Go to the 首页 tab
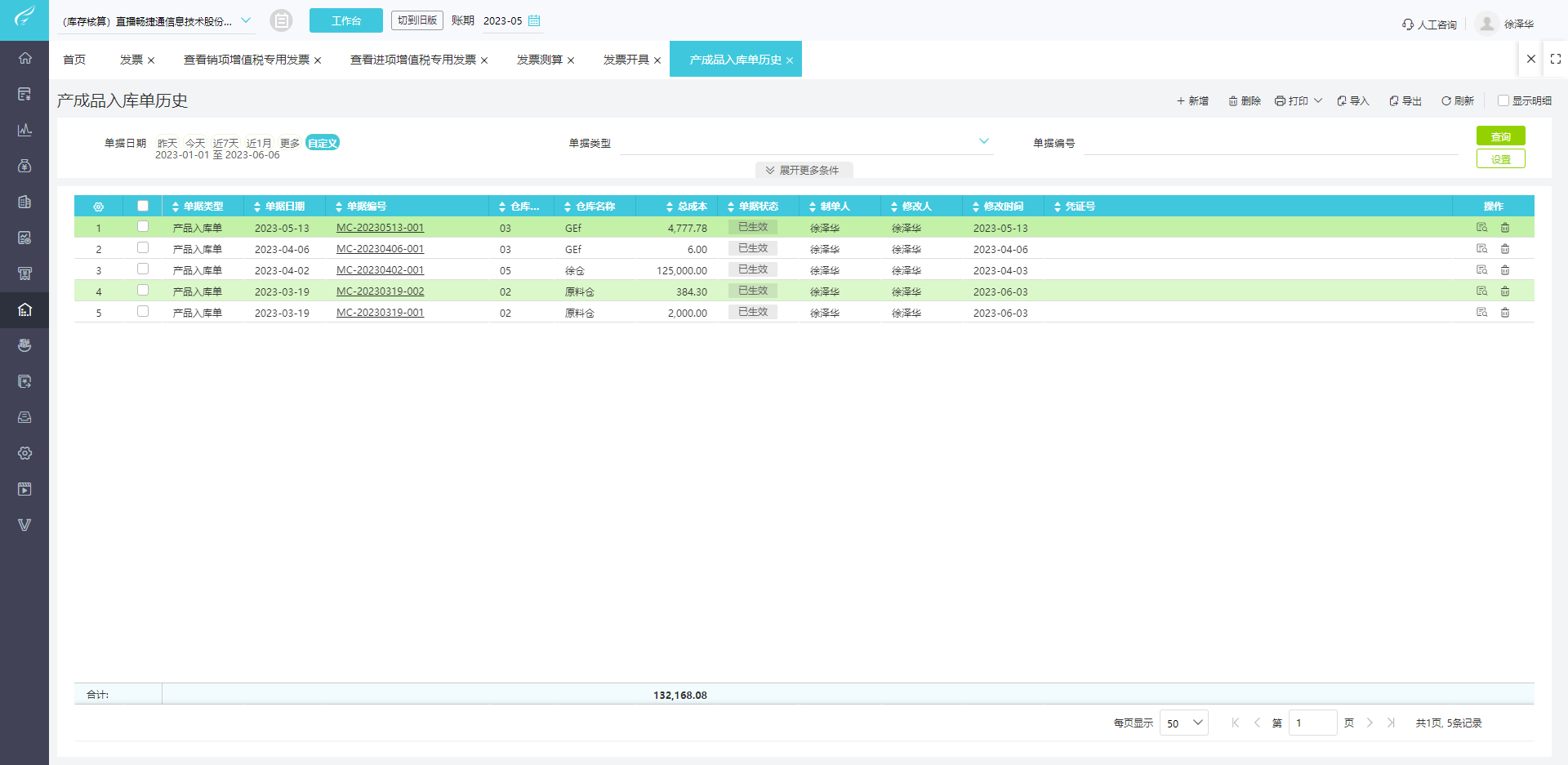The width and height of the screenshot is (1568, 765). (73, 59)
